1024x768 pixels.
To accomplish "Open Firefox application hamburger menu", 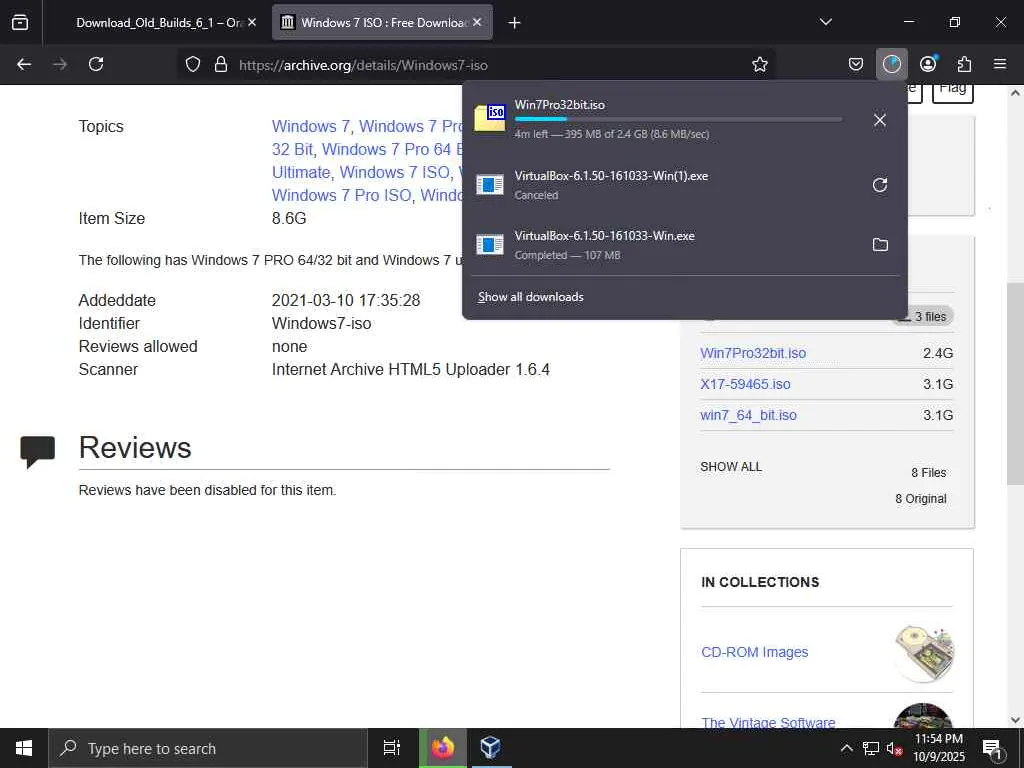I will (x=1000, y=64).
